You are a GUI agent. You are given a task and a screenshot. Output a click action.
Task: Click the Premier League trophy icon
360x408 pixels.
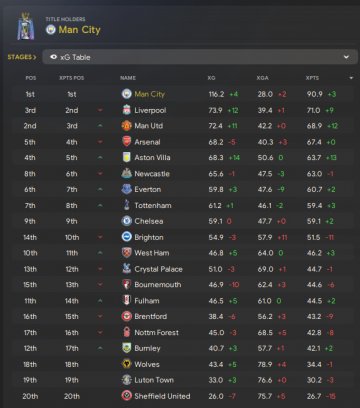tap(26, 27)
